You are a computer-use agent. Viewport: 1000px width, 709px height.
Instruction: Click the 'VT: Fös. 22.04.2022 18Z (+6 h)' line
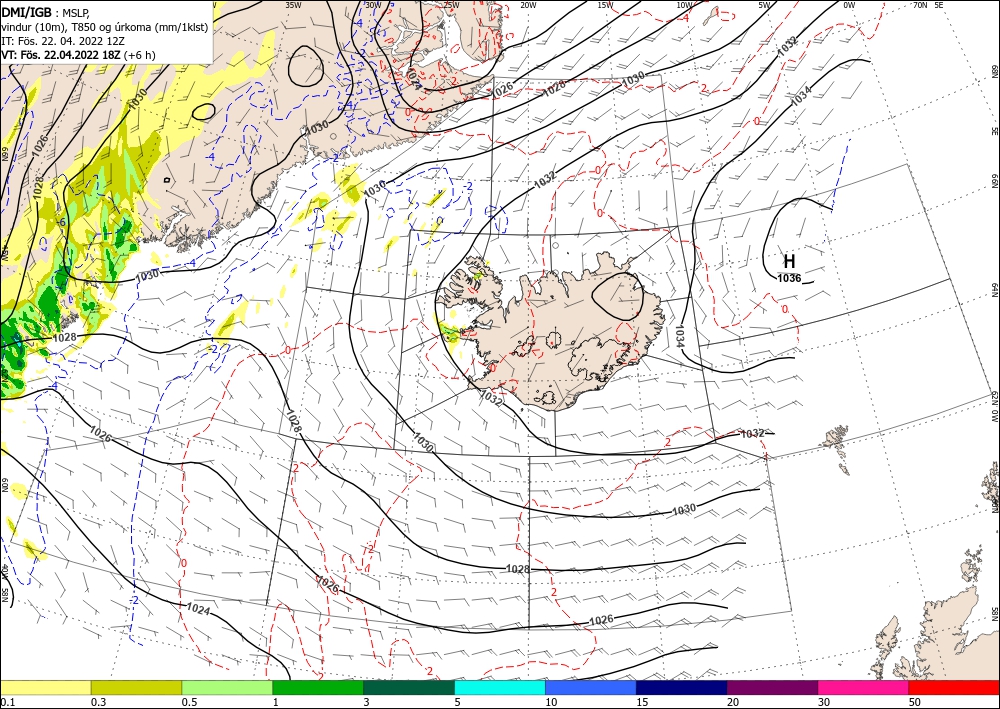click(78, 55)
